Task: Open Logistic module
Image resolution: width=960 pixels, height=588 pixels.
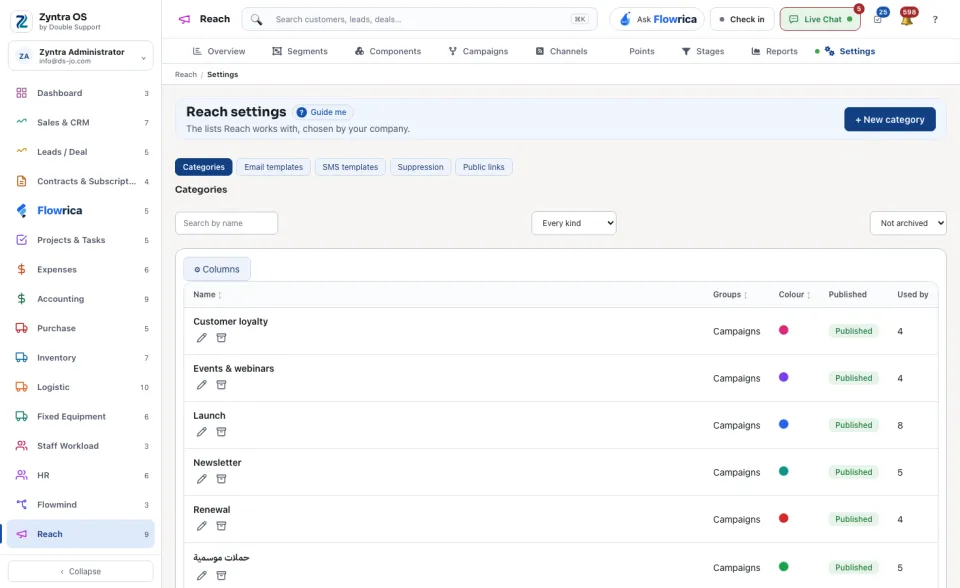Action: 81,387
